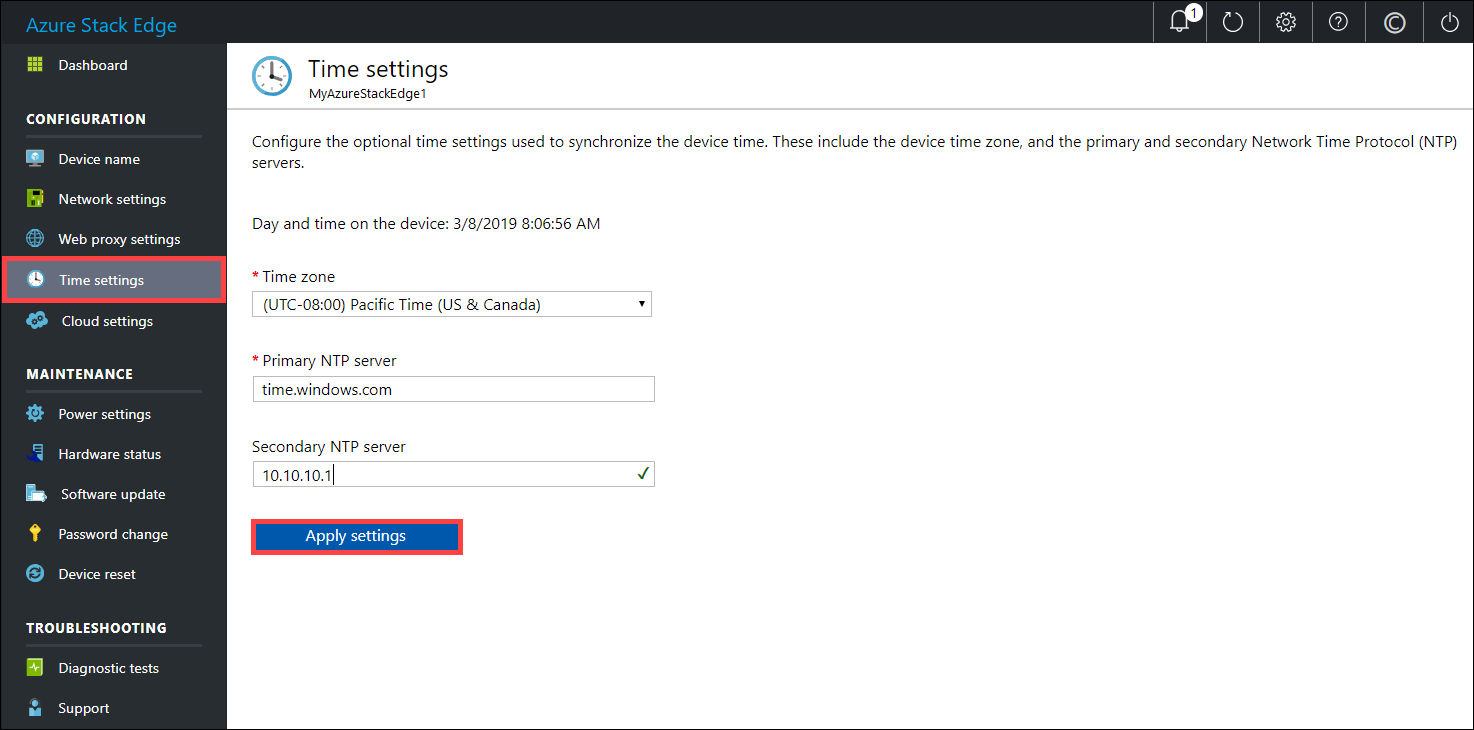Open the notifications bell
Image resolution: width=1474 pixels, height=730 pixels.
tap(1179, 21)
